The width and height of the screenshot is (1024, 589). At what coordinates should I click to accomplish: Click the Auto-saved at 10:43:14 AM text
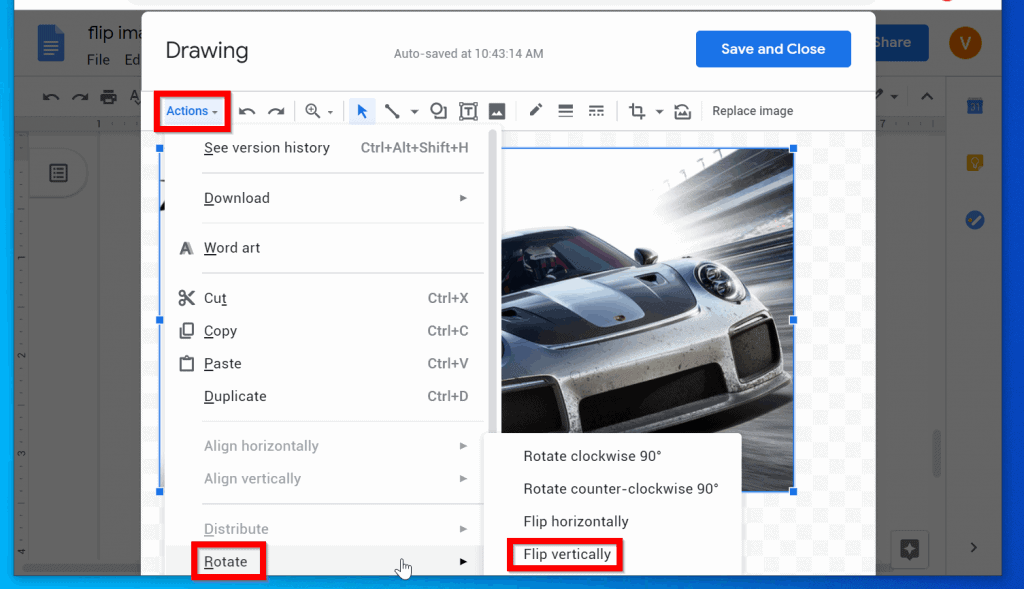pyautogui.click(x=468, y=54)
